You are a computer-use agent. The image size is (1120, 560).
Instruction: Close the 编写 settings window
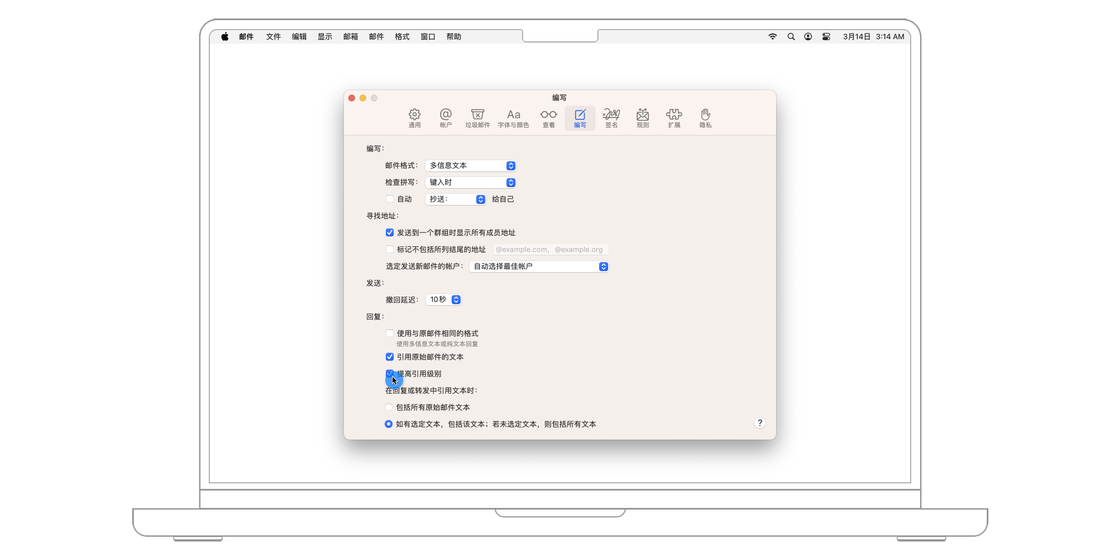[351, 98]
